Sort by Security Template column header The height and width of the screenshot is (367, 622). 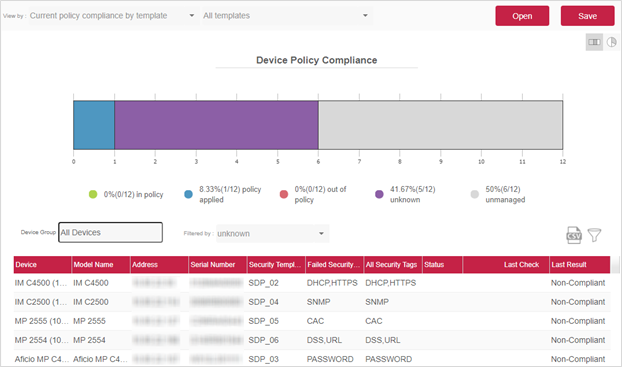(276, 265)
